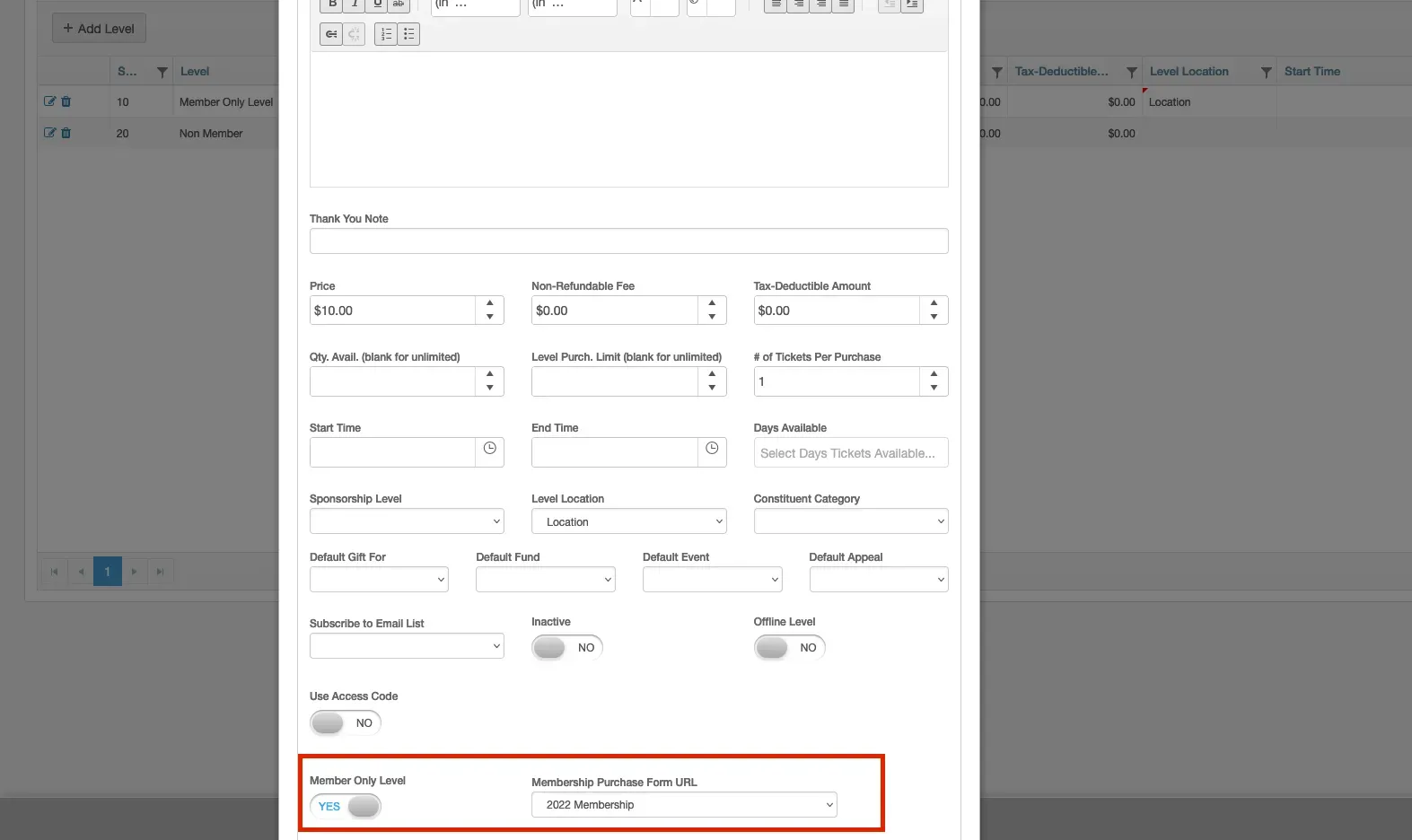The image size is (1412, 840).
Task: Sort grid by Level column header
Action: coord(195,72)
